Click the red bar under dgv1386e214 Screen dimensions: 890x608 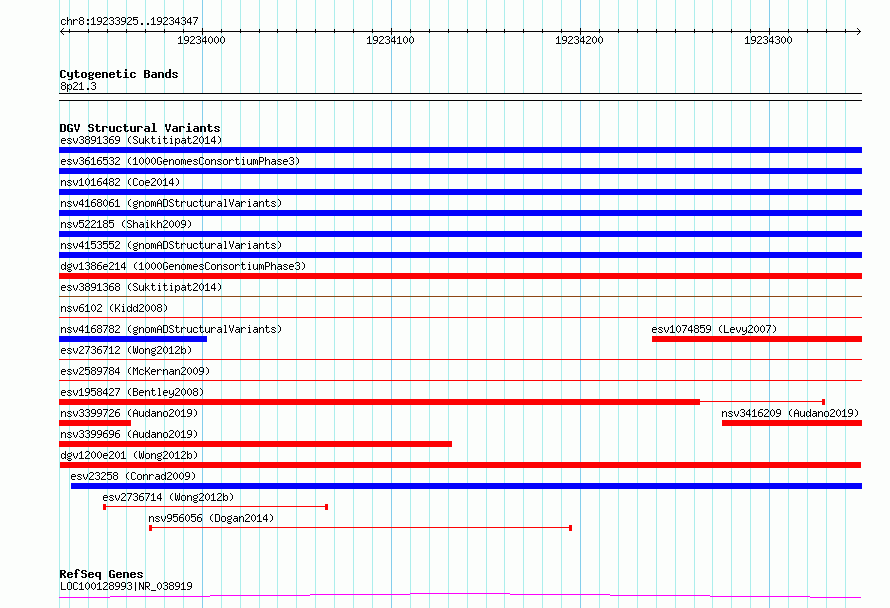point(460,276)
